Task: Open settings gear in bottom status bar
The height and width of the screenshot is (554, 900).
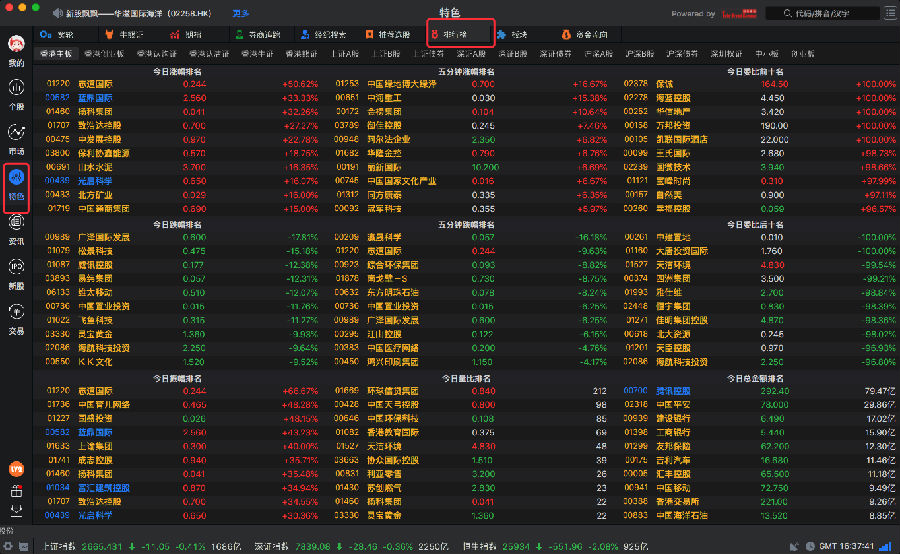Action: (x=8, y=546)
